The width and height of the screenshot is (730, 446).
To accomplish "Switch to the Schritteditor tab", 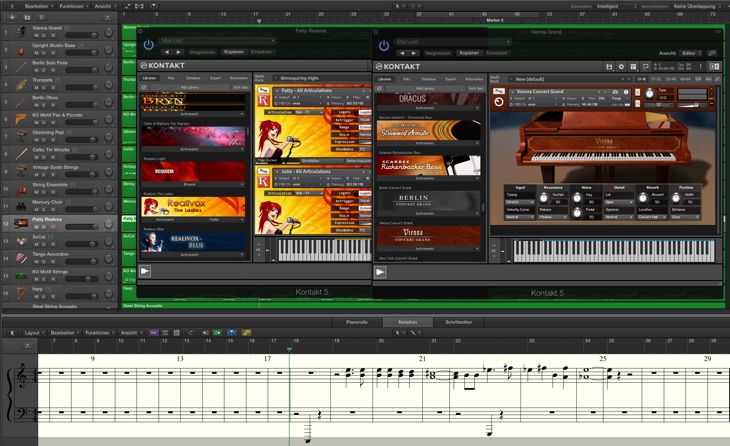I will (x=459, y=322).
